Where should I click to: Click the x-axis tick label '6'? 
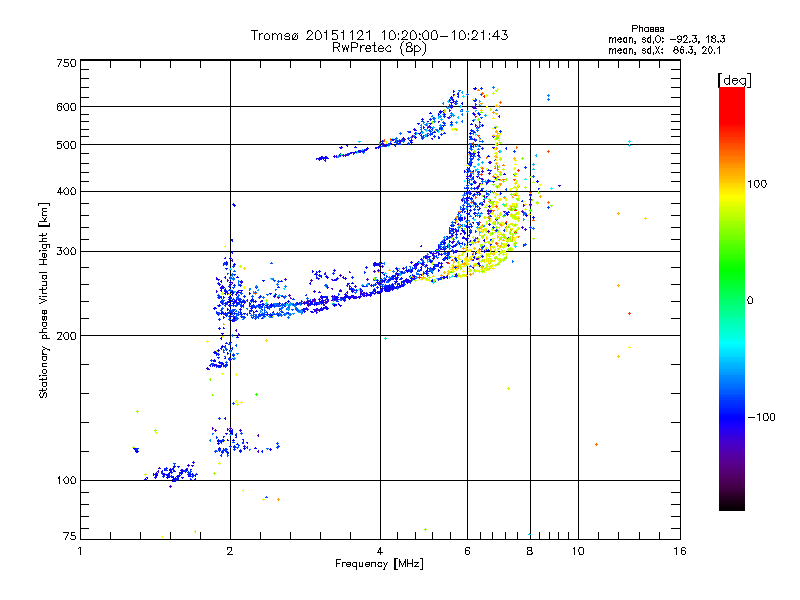click(x=467, y=551)
